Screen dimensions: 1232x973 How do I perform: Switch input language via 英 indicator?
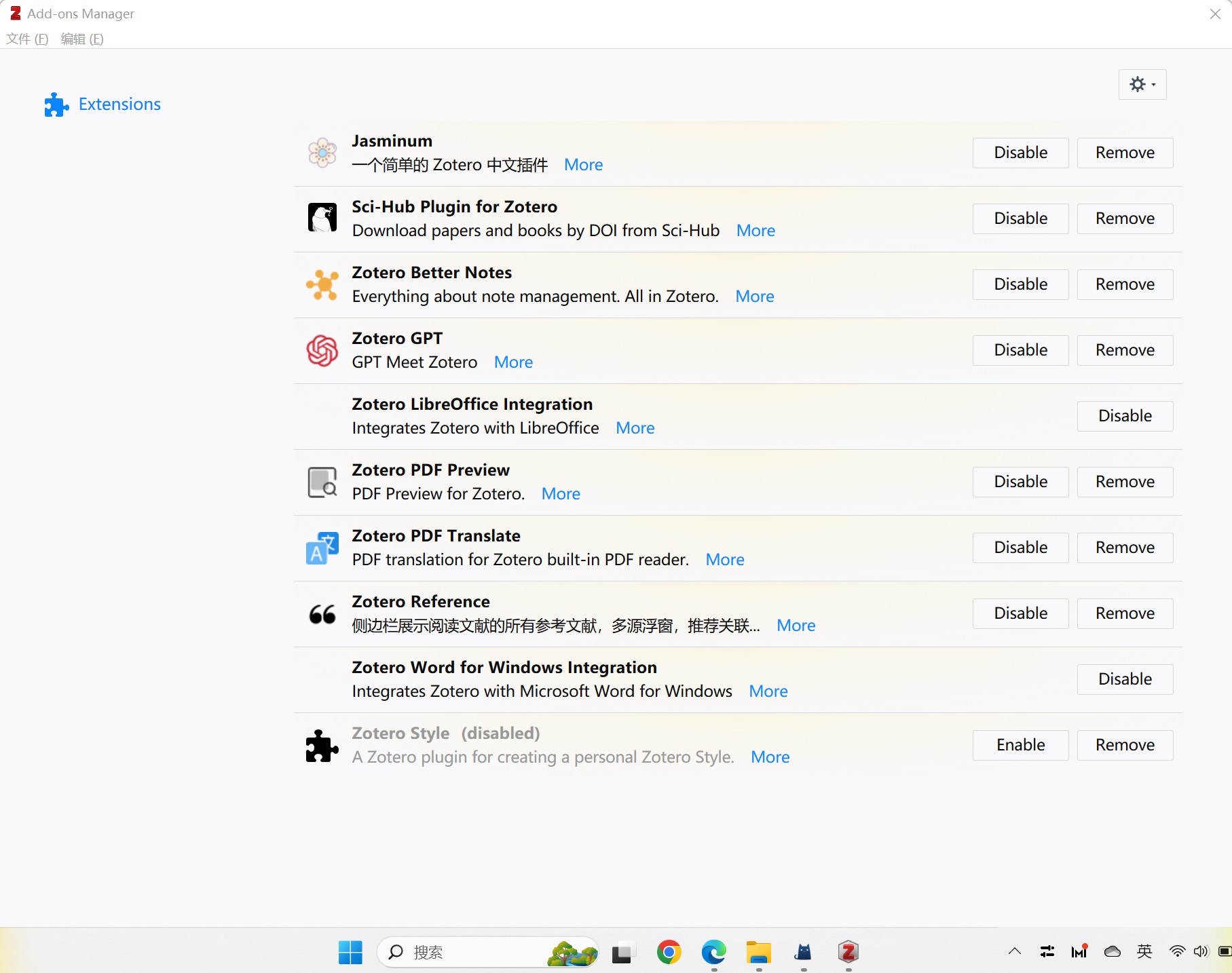coord(1144,951)
